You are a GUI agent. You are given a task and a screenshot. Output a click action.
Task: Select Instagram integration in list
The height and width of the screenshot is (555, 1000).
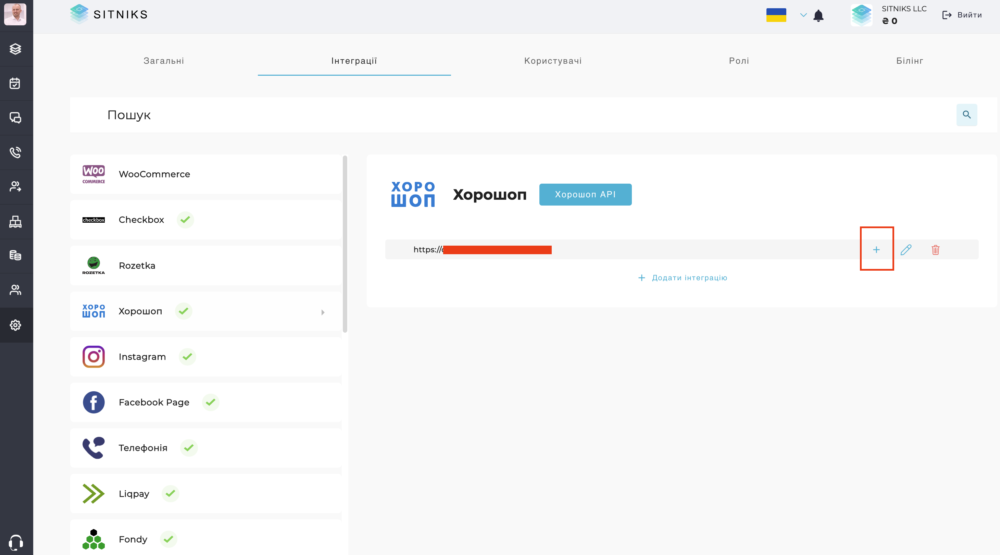206,357
